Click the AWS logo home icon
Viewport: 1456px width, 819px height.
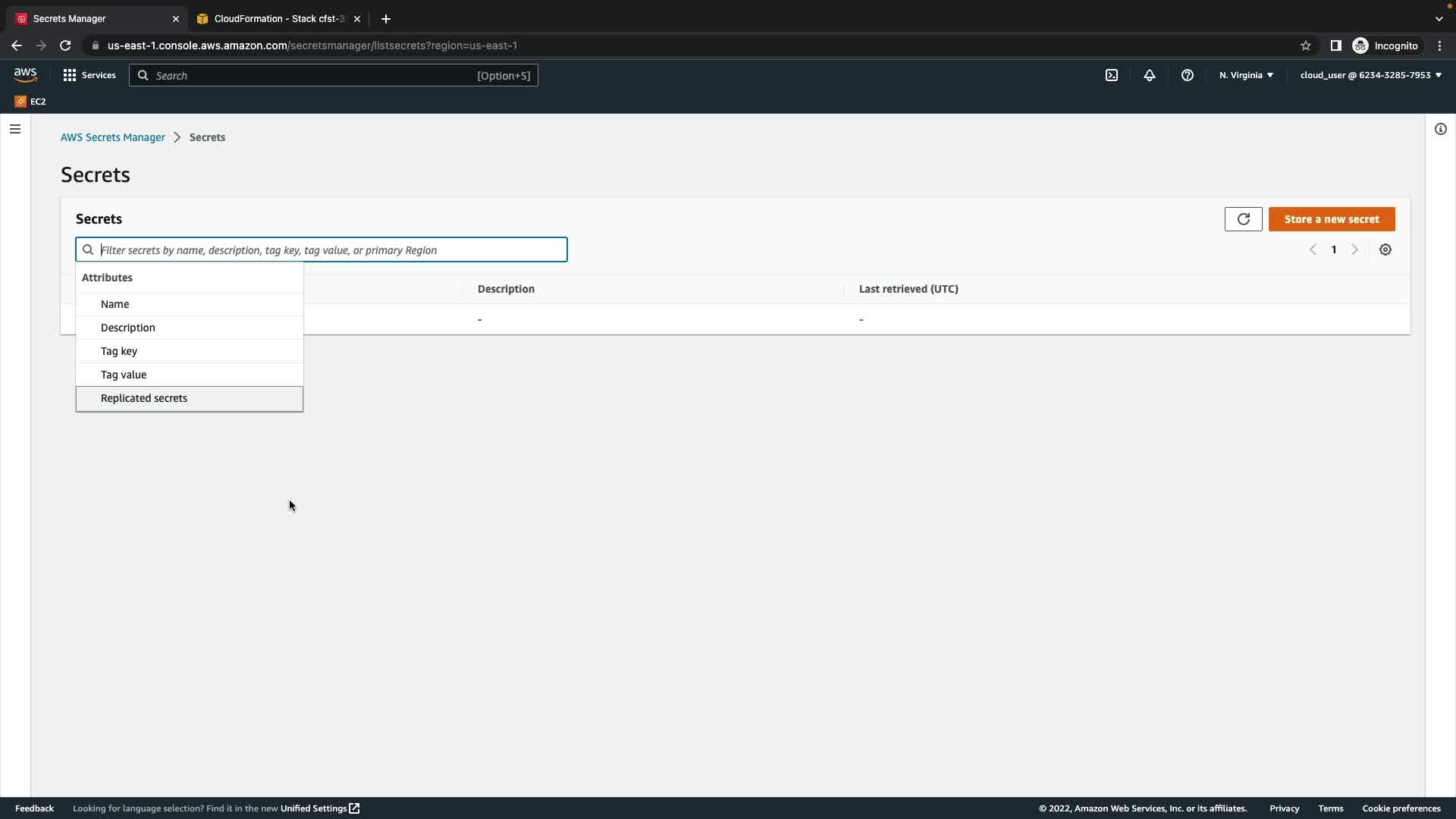(25, 74)
